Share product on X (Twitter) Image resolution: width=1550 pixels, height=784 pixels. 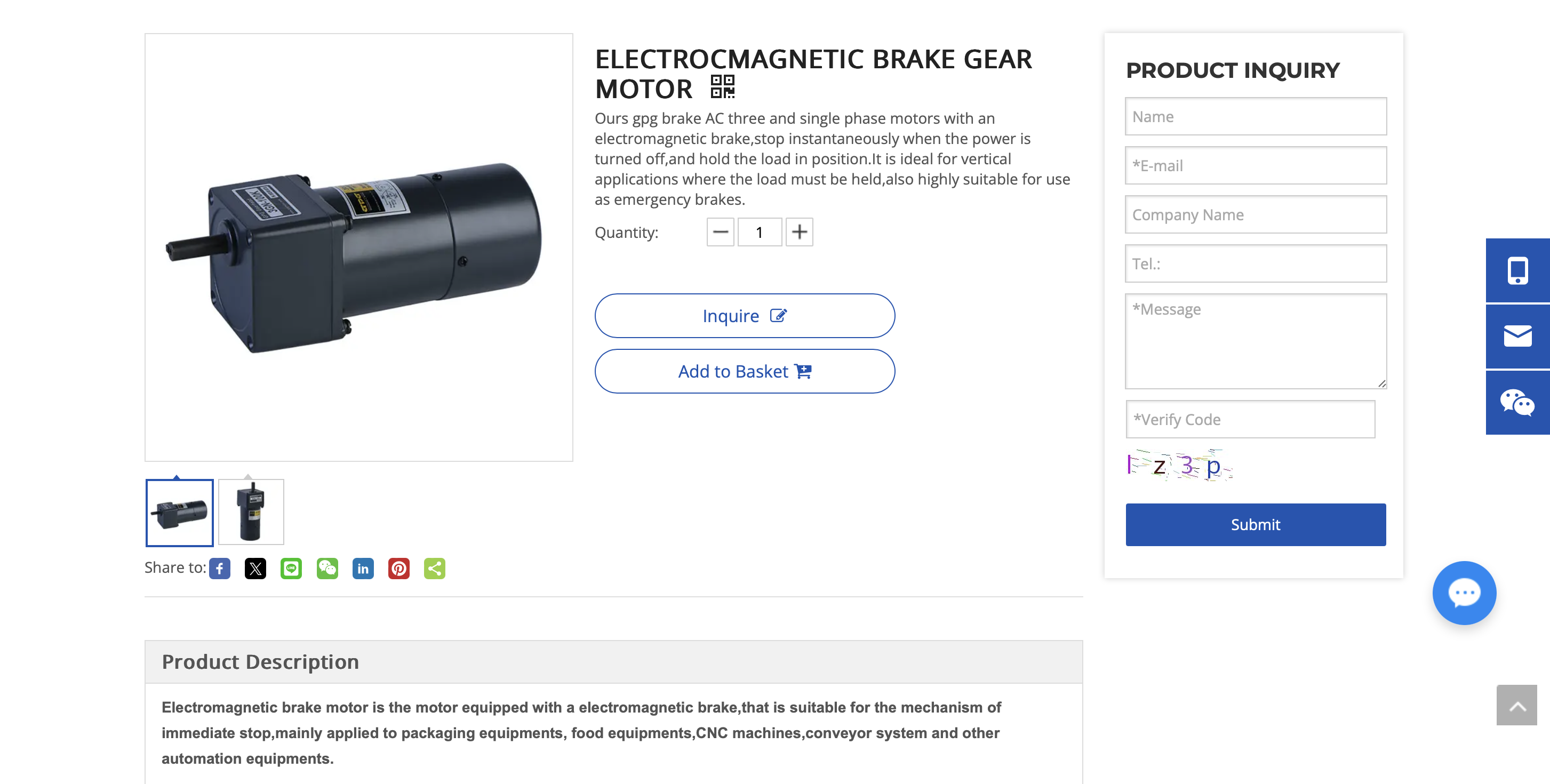[255, 569]
